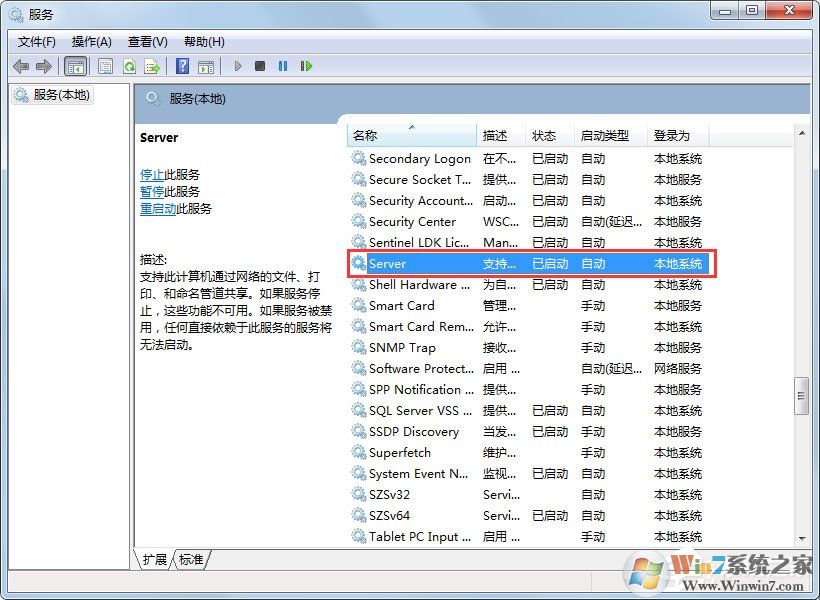
Task: Click the Forward navigation arrow icon
Action: [x=44, y=66]
